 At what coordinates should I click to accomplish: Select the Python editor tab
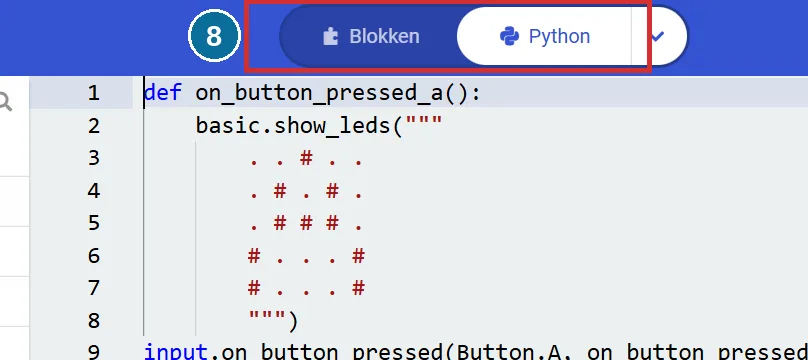pyautogui.click(x=544, y=36)
